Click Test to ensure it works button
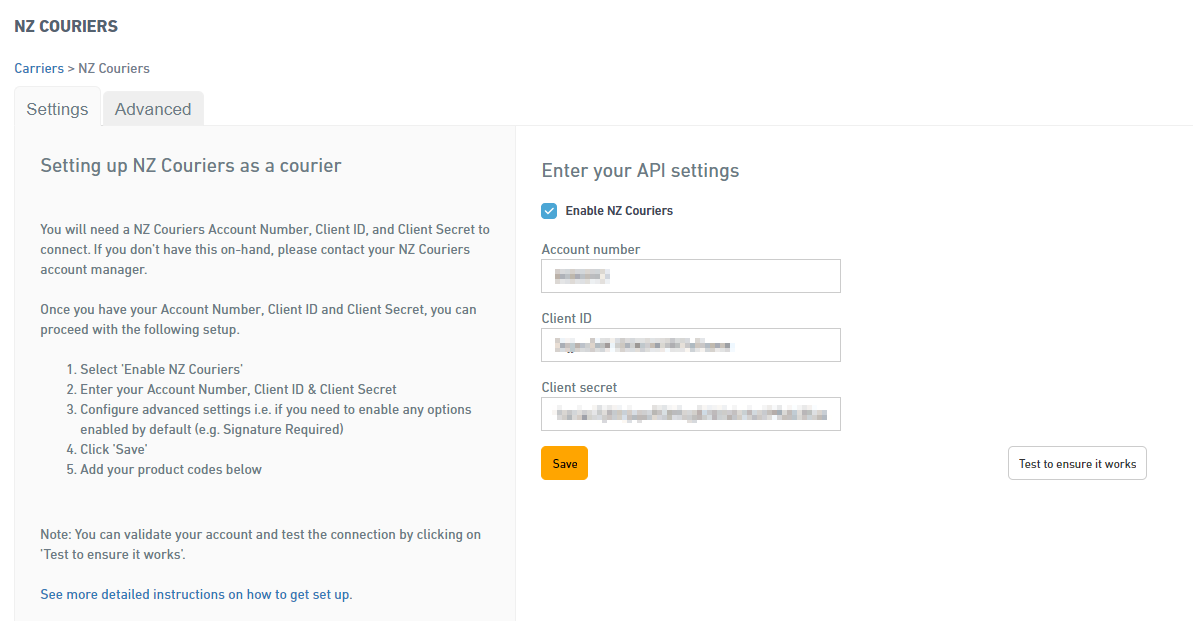 pyautogui.click(x=1077, y=463)
